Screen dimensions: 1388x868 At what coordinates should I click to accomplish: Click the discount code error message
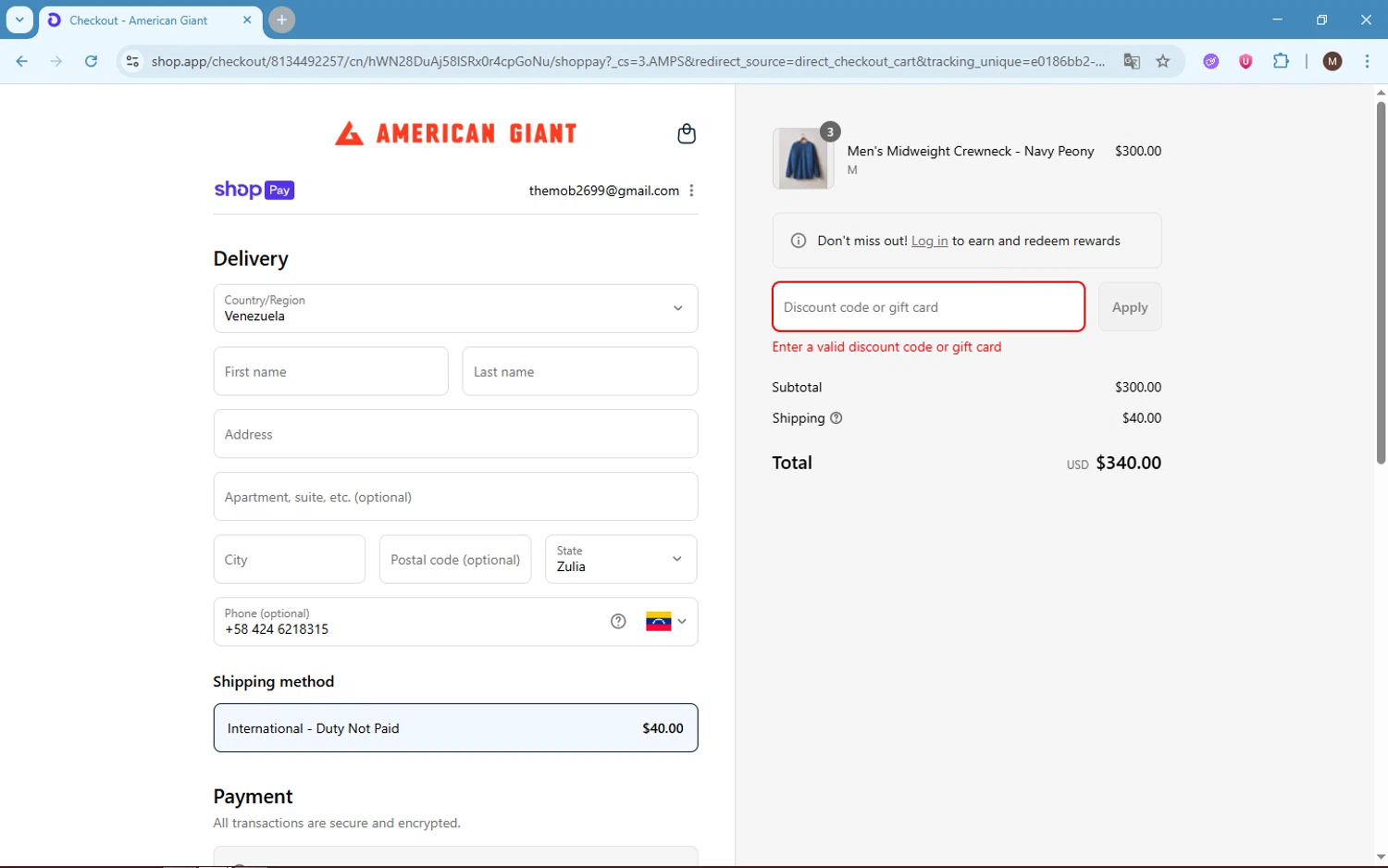pyautogui.click(x=886, y=347)
